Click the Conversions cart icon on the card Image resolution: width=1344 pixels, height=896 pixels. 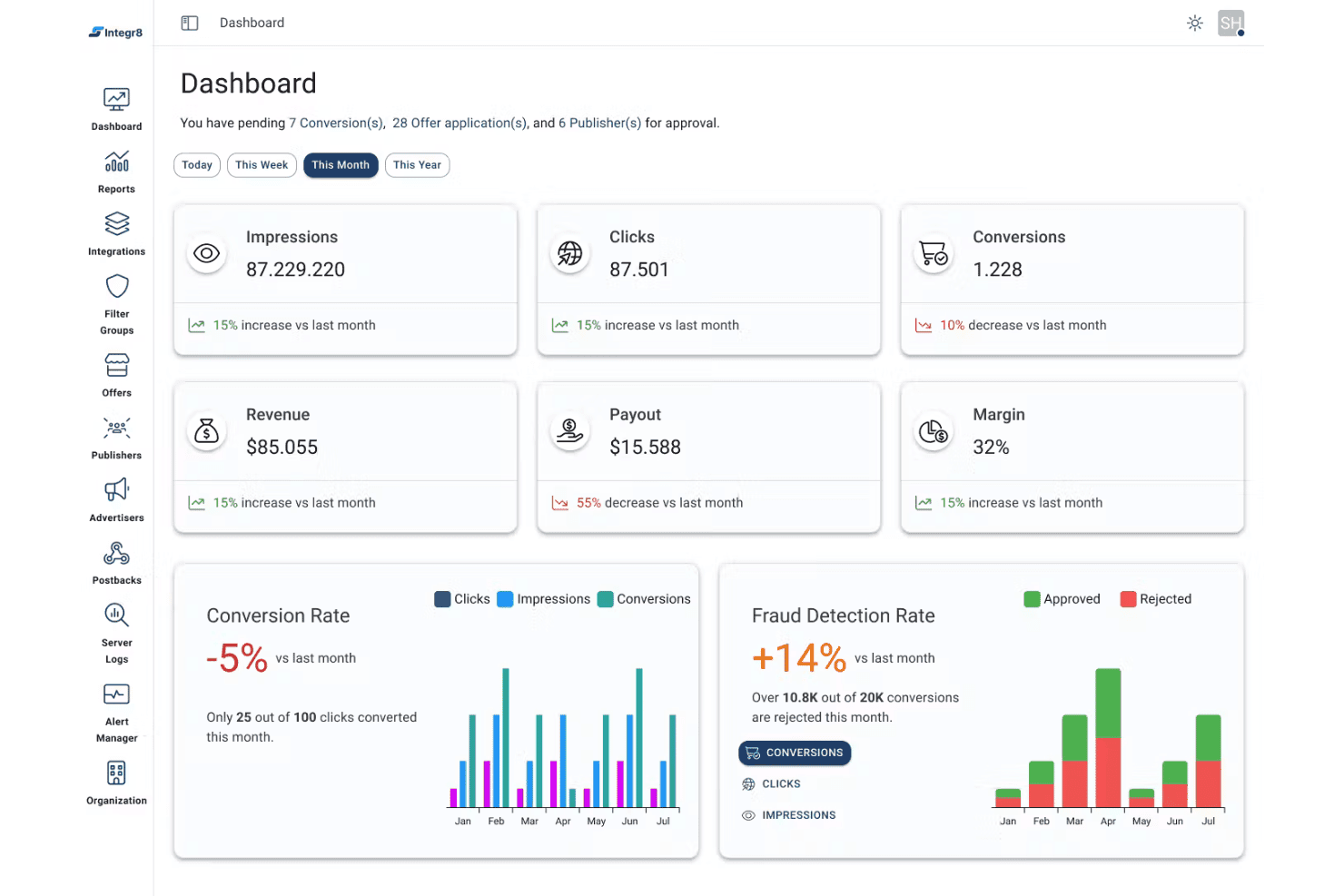click(934, 253)
